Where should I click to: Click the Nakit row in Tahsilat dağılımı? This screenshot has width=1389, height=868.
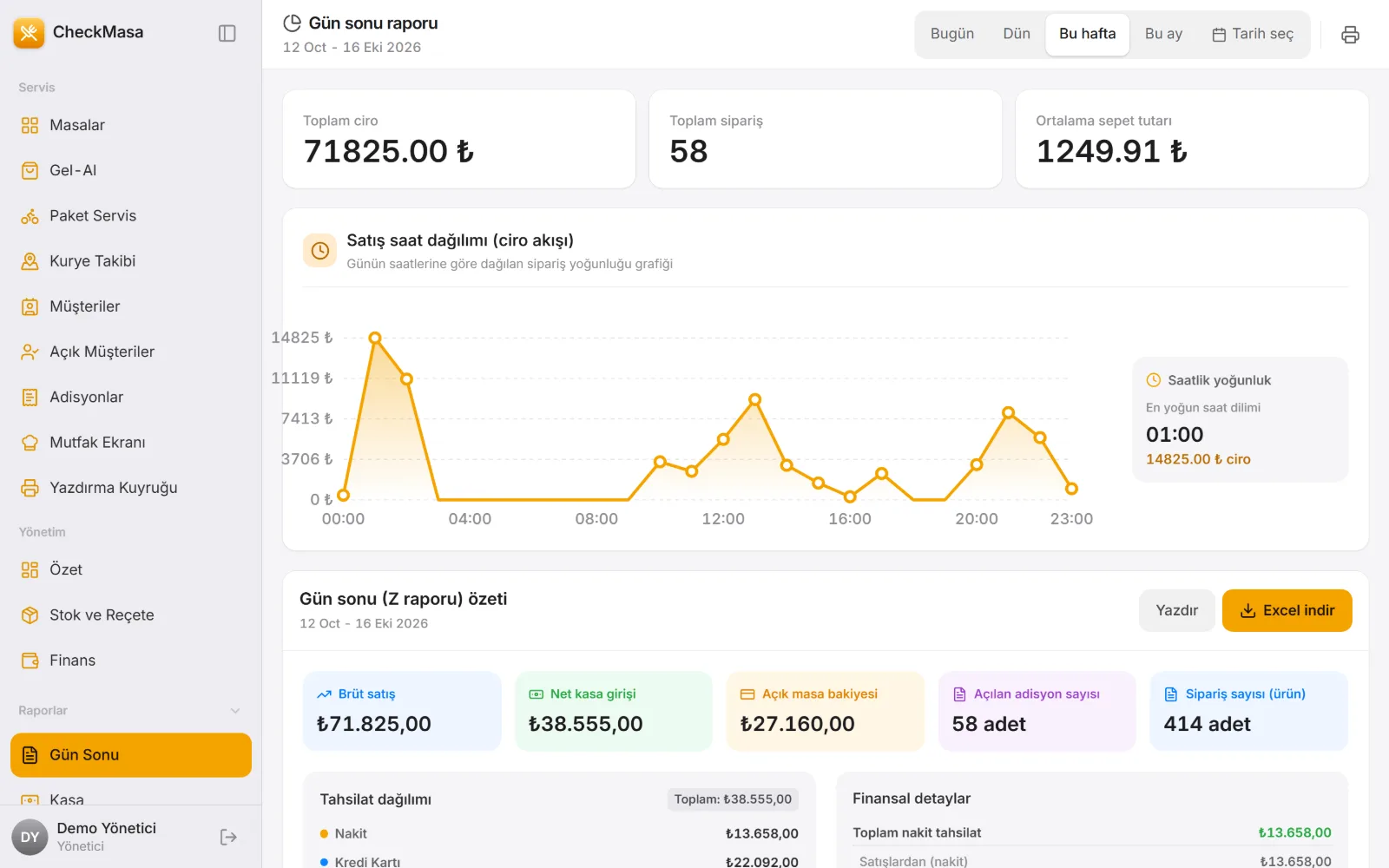click(559, 833)
